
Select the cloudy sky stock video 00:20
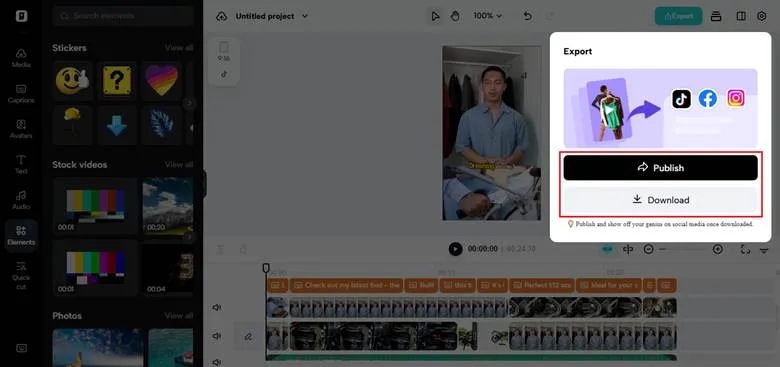pos(168,206)
